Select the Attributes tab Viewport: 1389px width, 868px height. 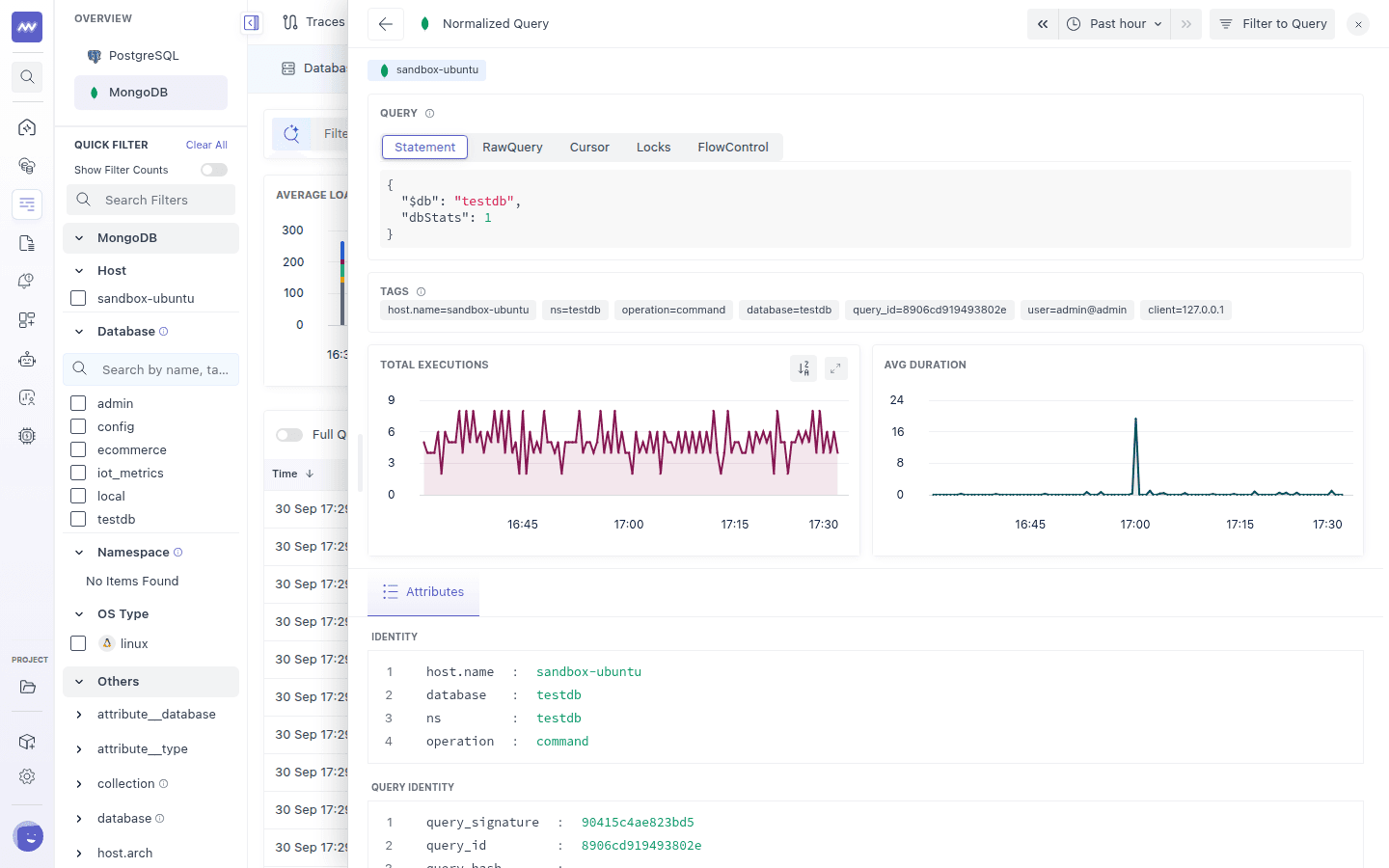(x=423, y=592)
